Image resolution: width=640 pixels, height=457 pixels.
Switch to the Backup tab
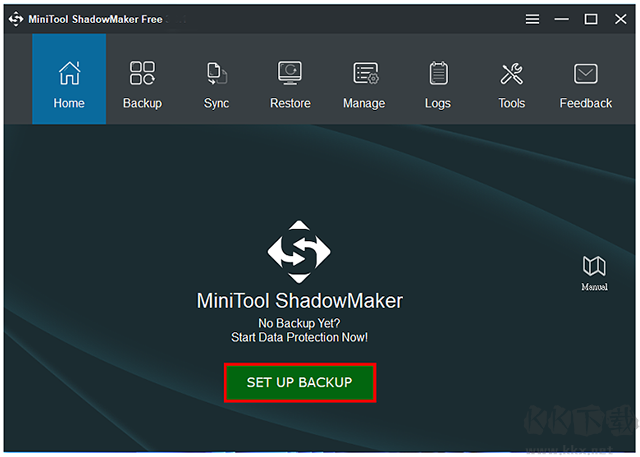(142, 79)
